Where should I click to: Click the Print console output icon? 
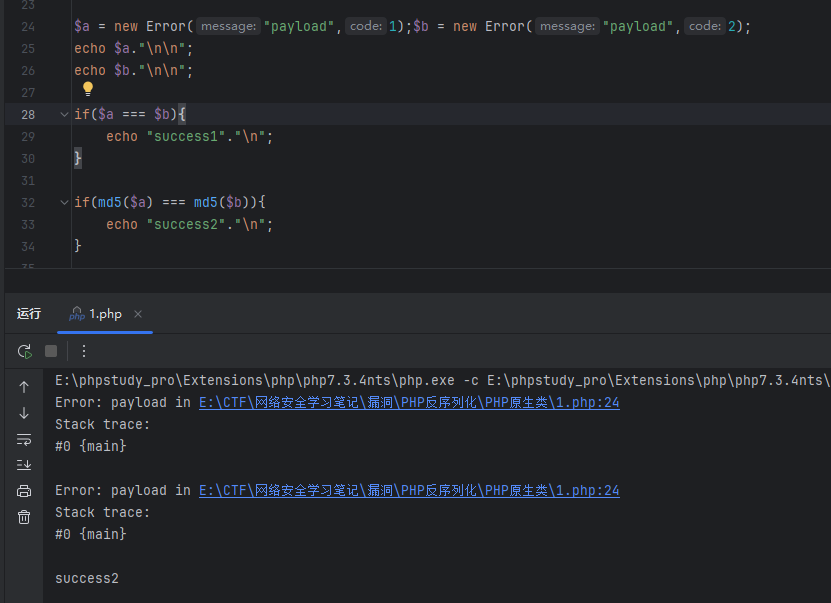(x=24, y=491)
